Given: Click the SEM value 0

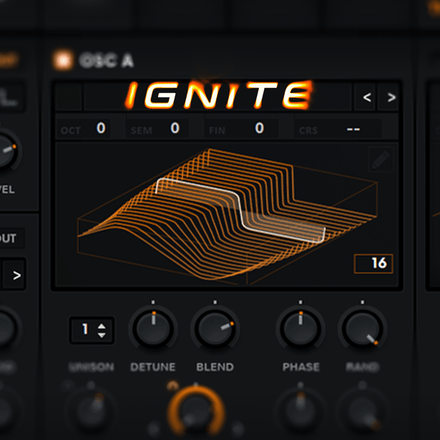Looking at the screenshot, I should point(175,128).
